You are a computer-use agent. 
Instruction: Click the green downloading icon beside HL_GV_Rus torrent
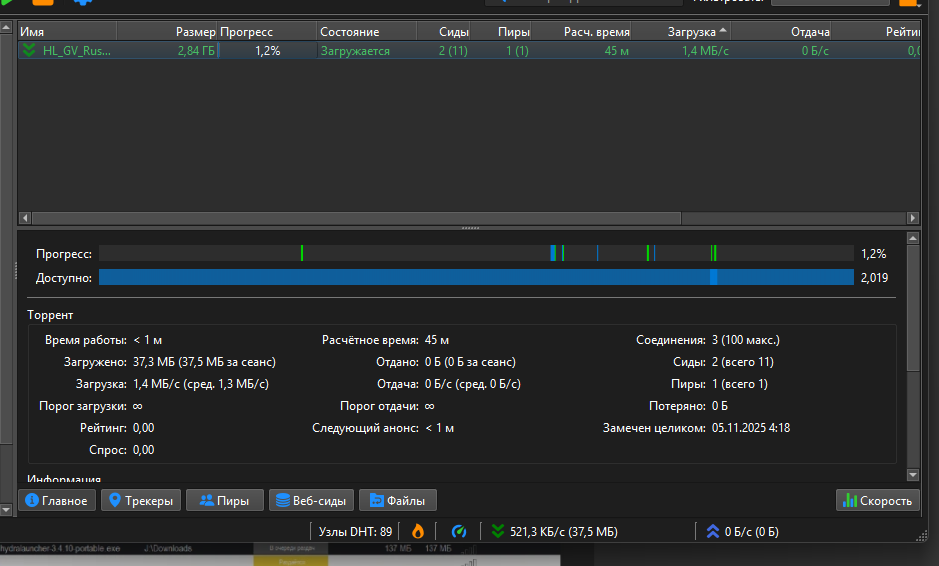click(29, 50)
